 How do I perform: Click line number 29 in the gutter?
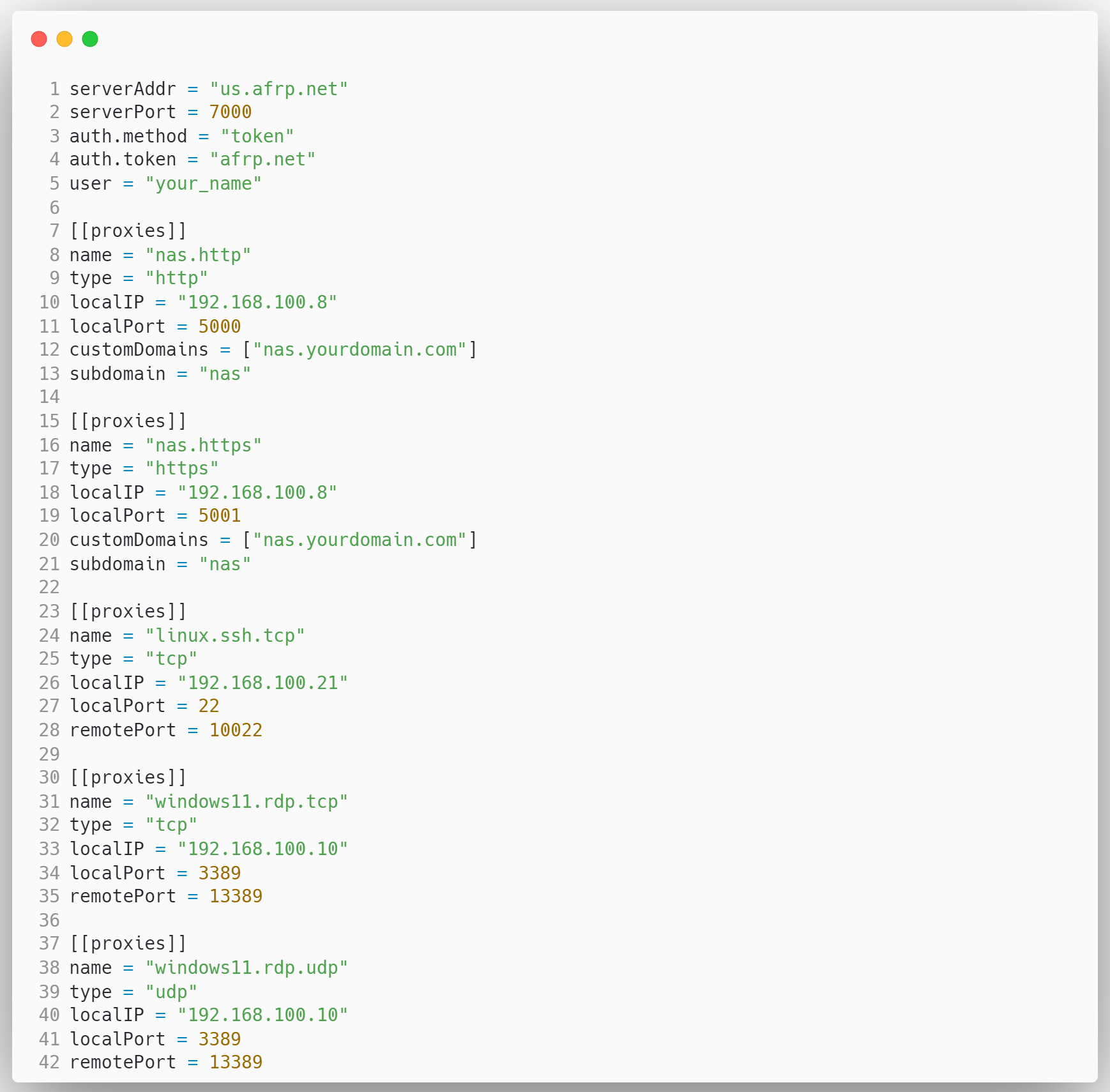(49, 754)
